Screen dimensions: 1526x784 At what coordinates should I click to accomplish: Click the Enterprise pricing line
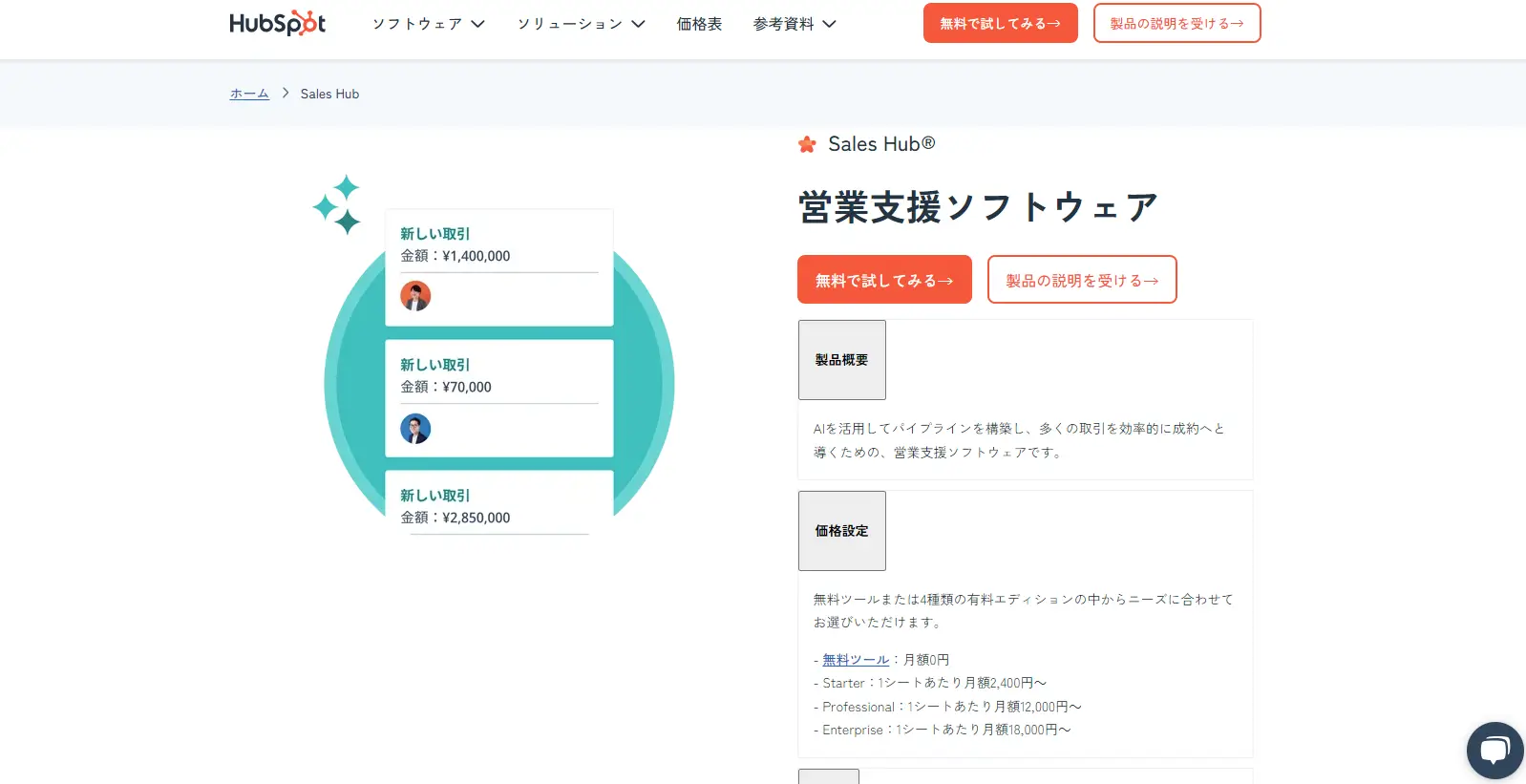tap(942, 730)
